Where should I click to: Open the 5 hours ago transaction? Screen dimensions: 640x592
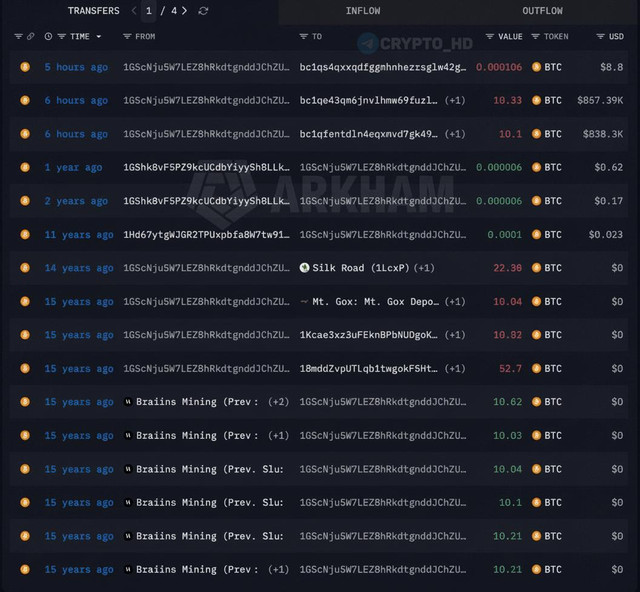click(76, 67)
